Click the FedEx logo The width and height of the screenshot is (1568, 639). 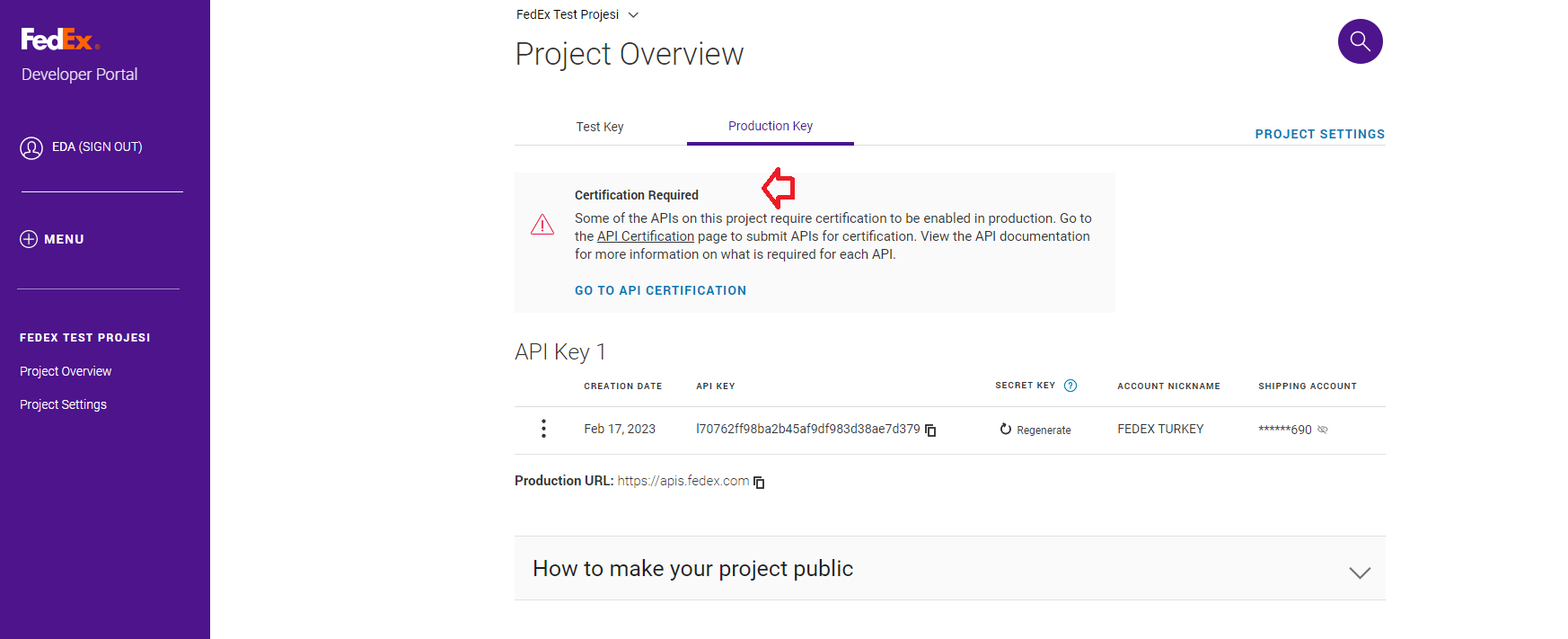coord(59,40)
